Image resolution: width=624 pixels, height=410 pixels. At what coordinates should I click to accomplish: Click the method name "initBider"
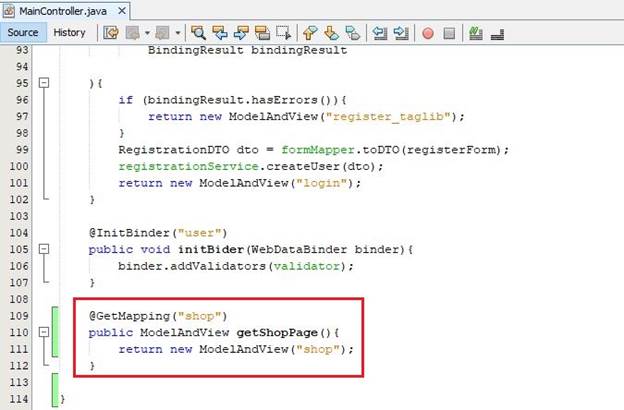(x=211, y=250)
